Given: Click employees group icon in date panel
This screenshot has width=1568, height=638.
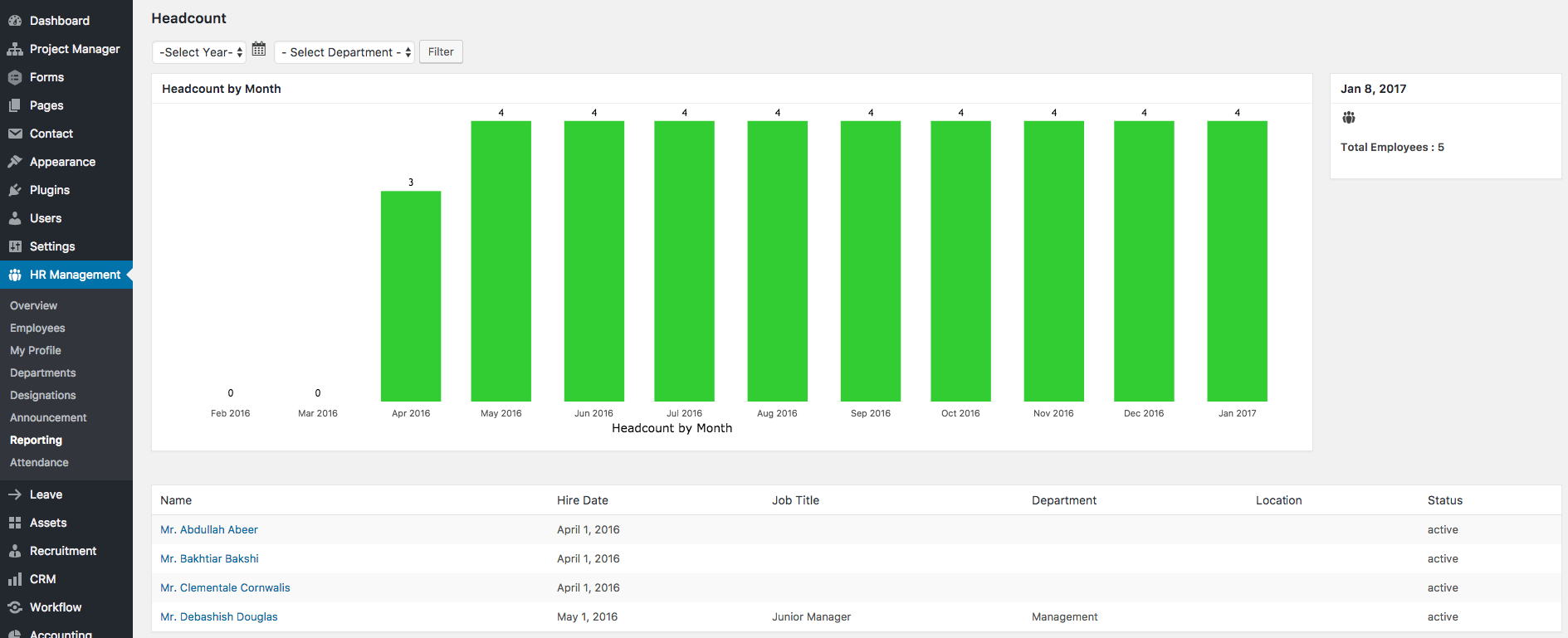Looking at the screenshot, I should pyautogui.click(x=1349, y=118).
